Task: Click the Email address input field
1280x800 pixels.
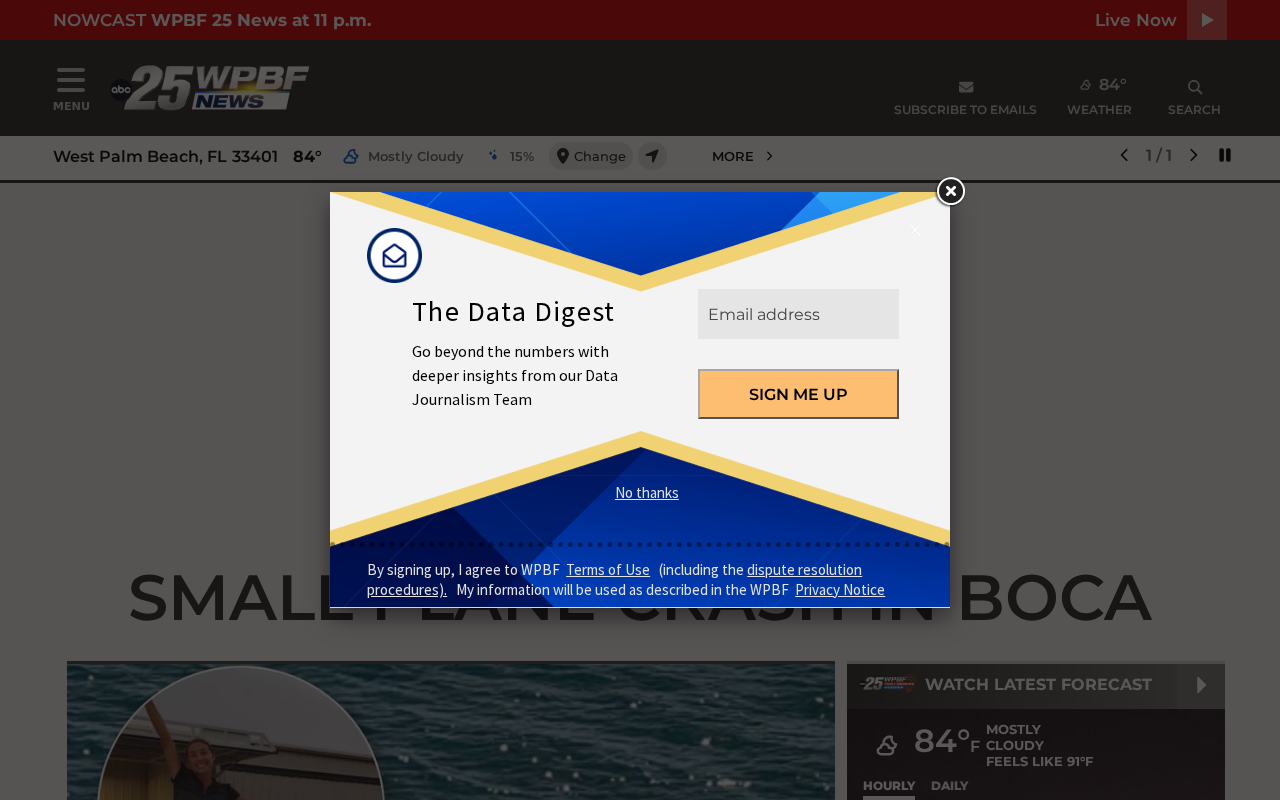Action: coord(798,314)
